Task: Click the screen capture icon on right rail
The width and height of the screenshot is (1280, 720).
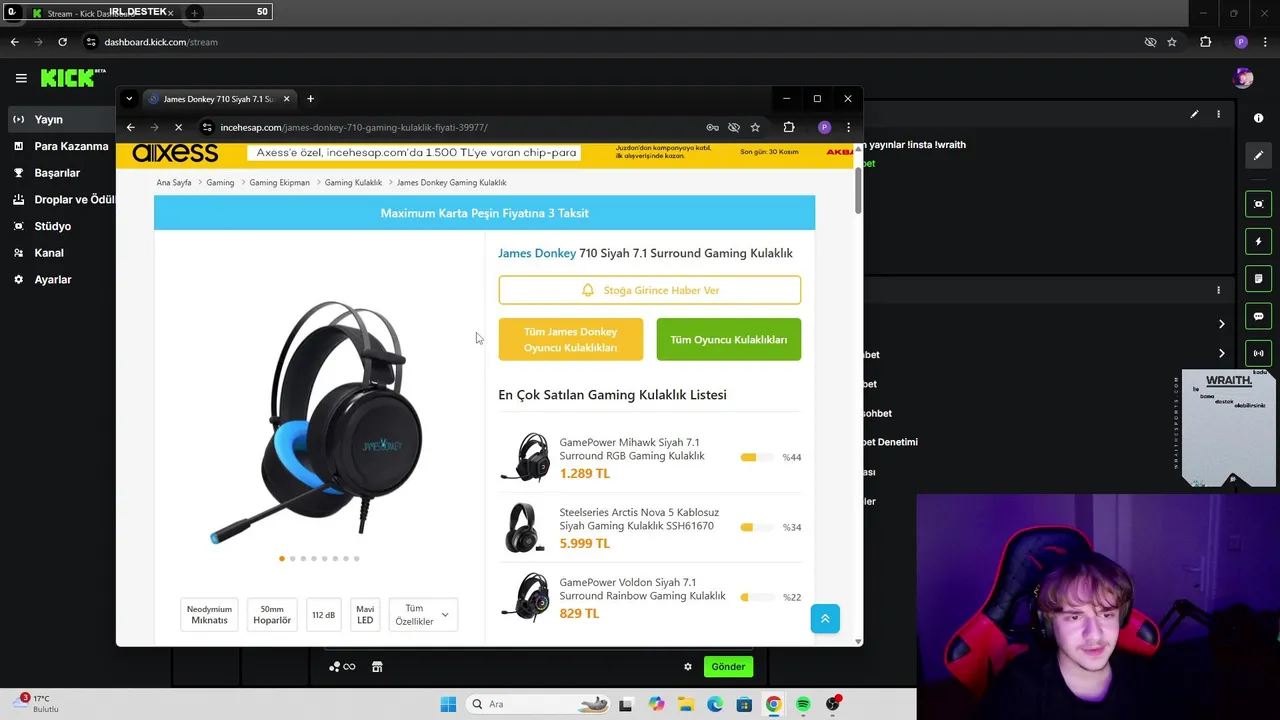Action: (1258, 204)
